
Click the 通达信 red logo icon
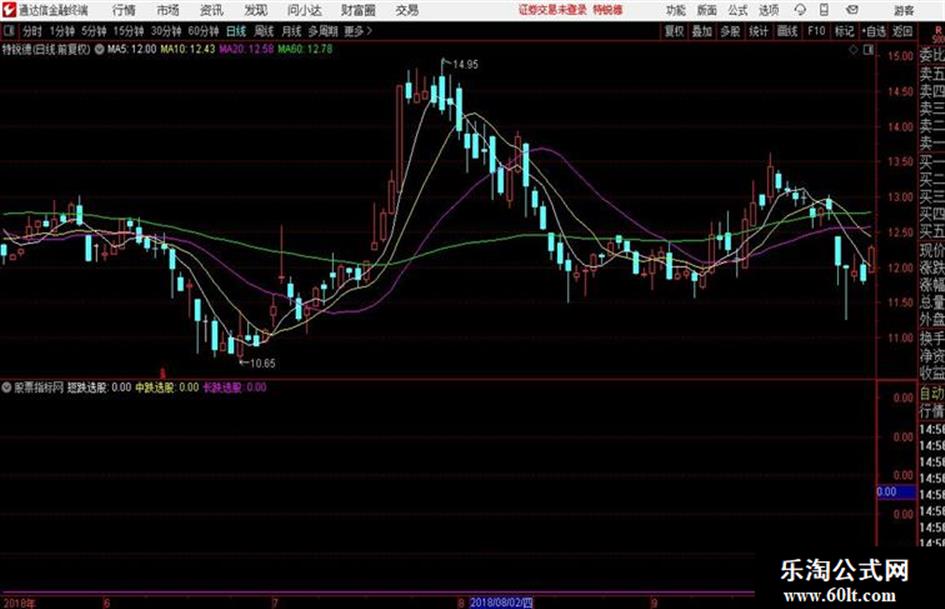(x=8, y=10)
